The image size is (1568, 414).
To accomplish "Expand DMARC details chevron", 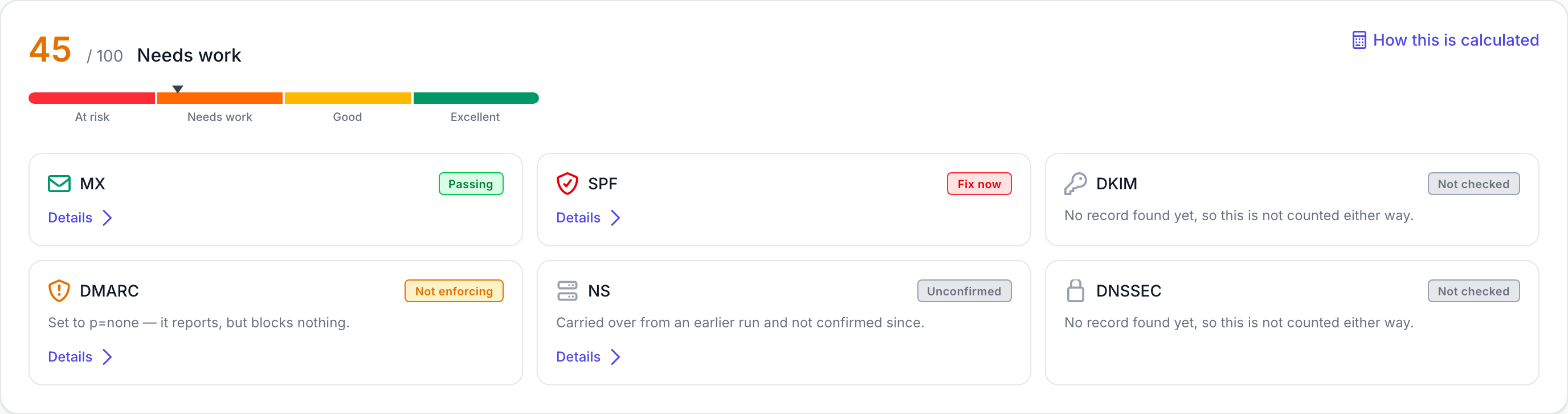I will (107, 357).
